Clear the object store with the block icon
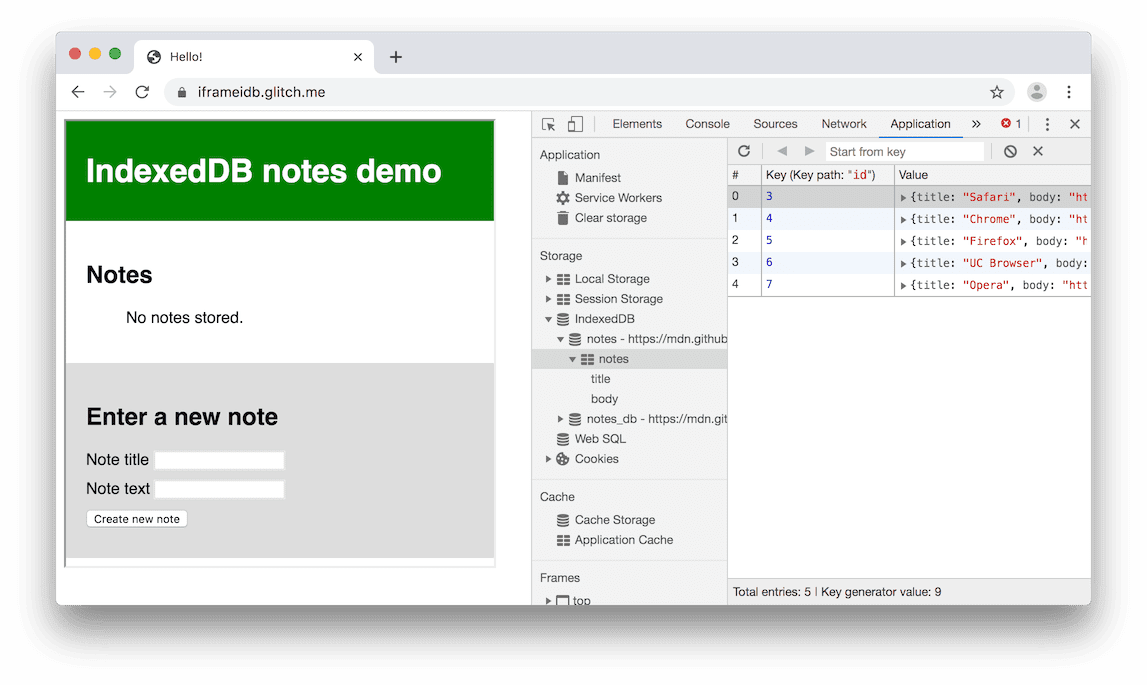 (x=1010, y=150)
